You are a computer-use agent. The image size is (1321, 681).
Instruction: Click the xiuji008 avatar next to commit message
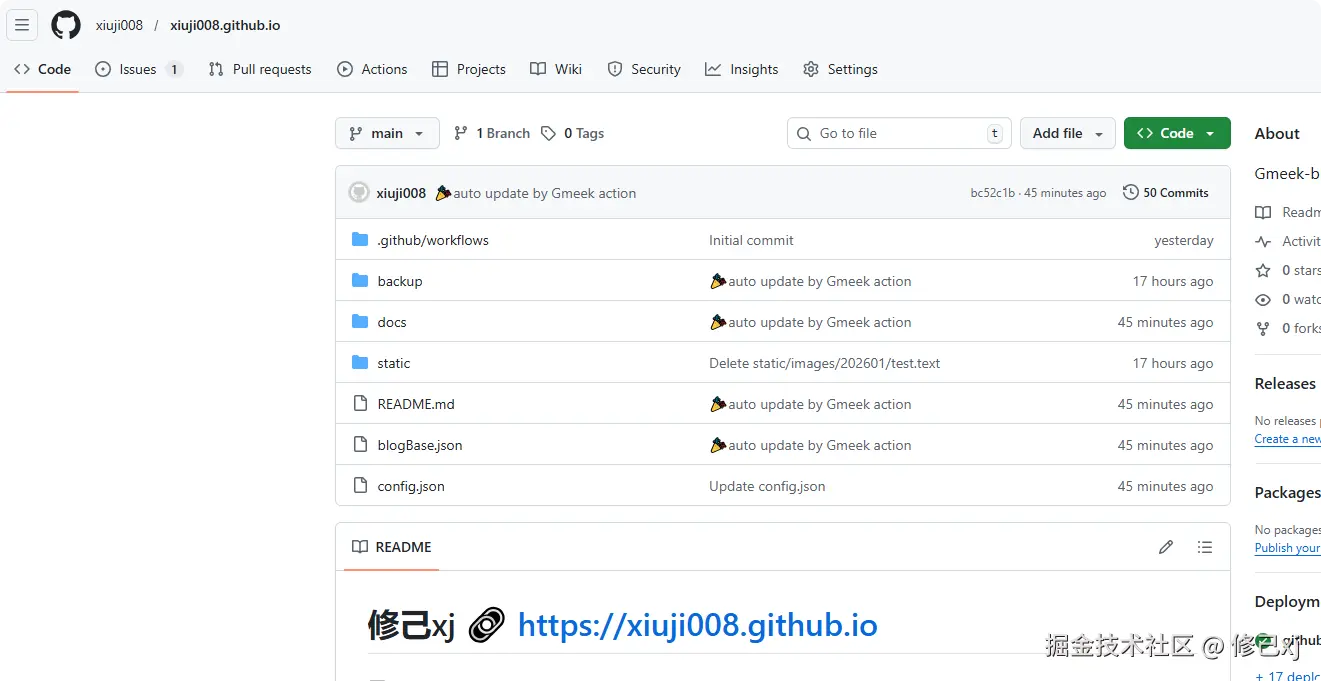point(358,192)
